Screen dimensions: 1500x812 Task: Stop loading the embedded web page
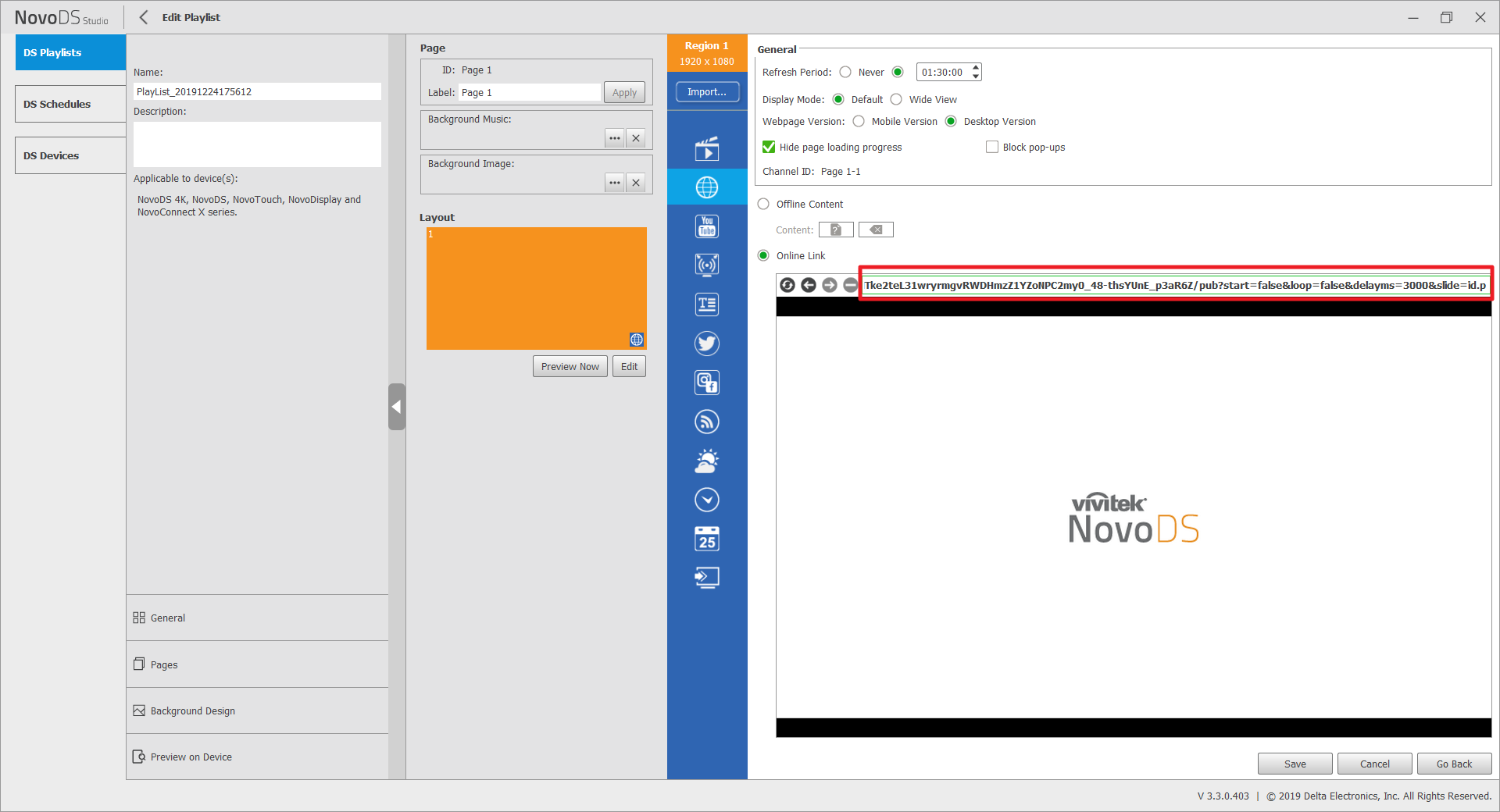(851, 285)
